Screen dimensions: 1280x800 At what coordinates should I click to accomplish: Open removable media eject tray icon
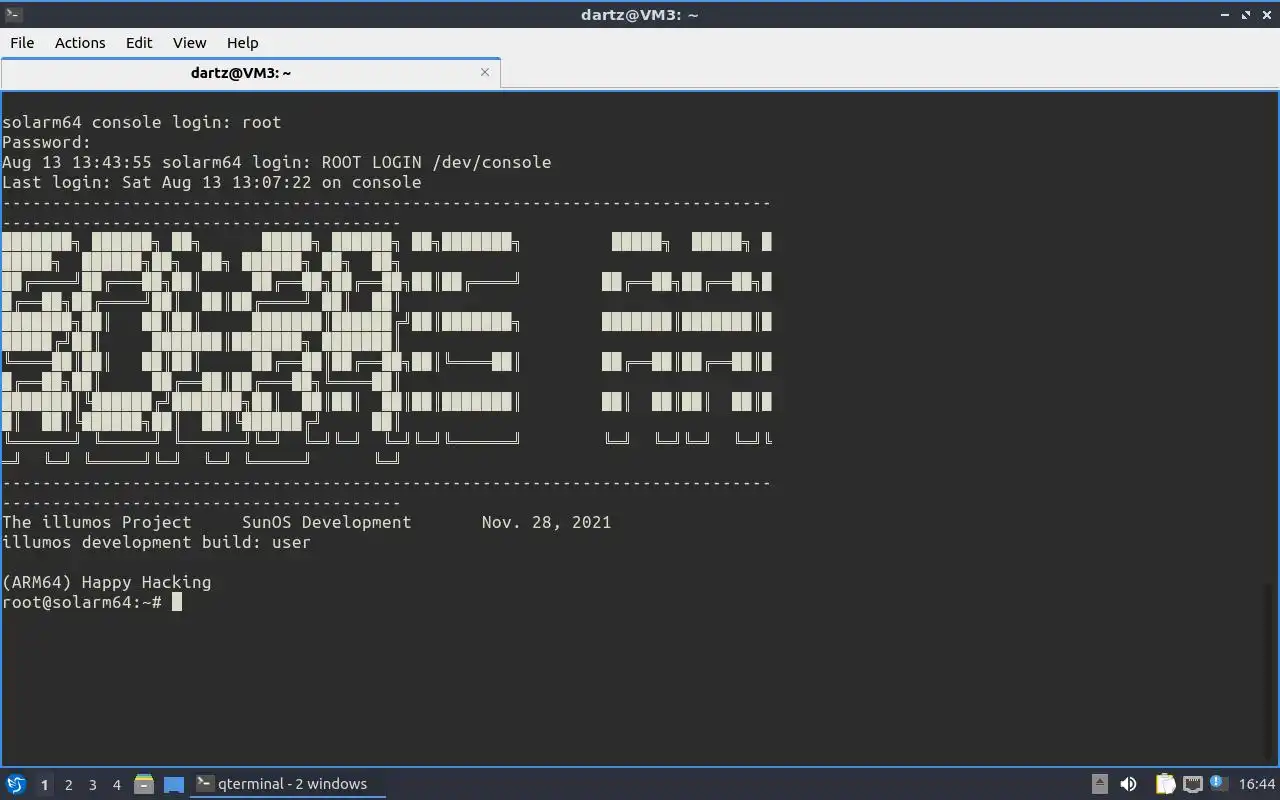tap(1100, 784)
